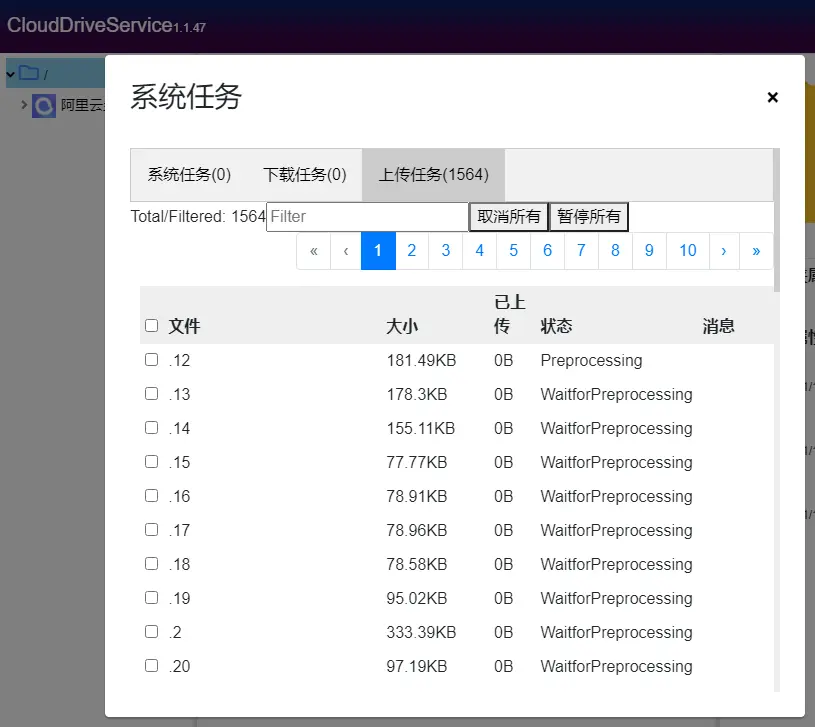Go to page 5

514,251
